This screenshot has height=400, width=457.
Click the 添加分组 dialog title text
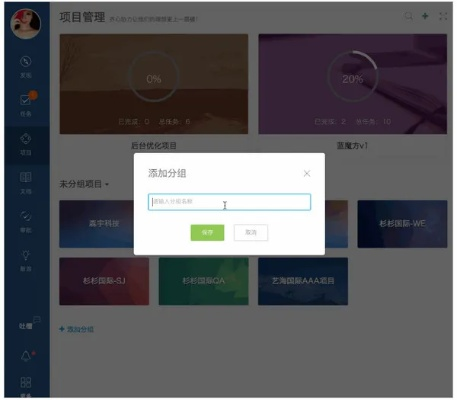(x=167, y=173)
